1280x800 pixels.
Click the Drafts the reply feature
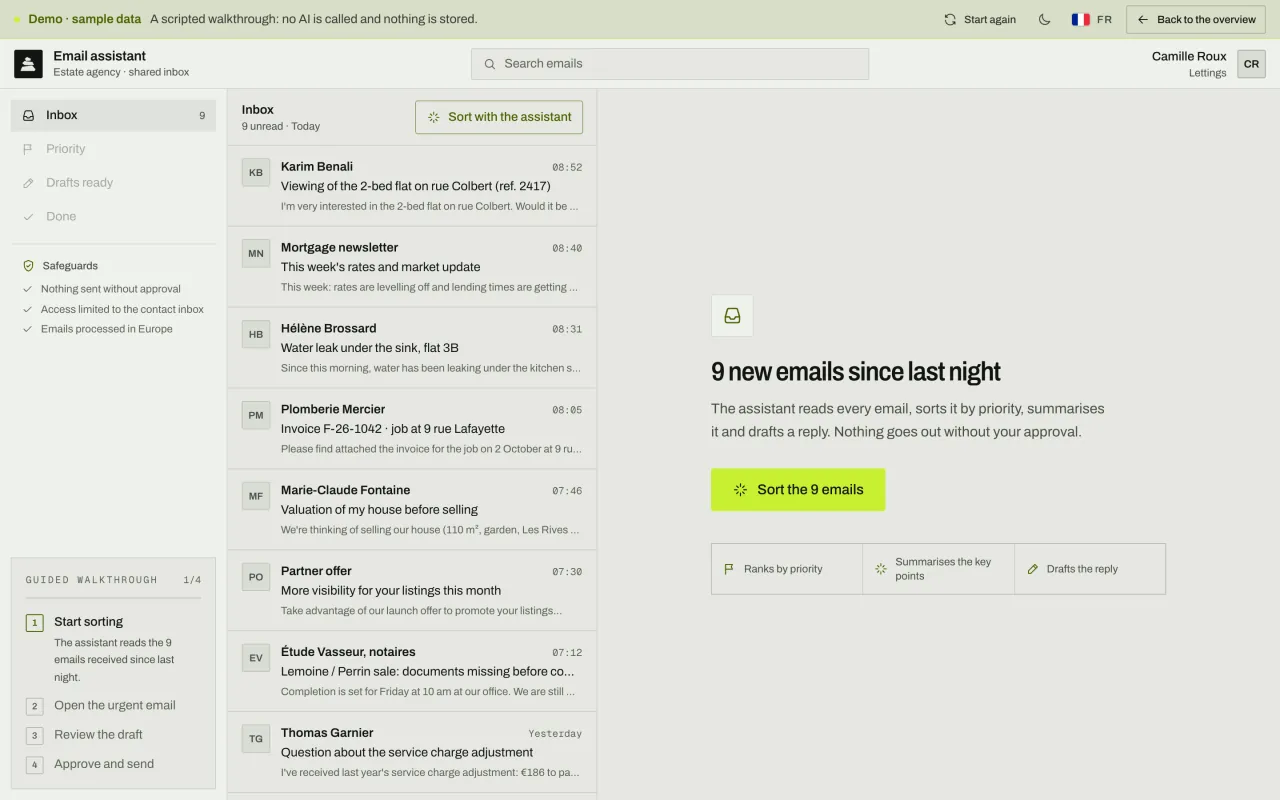(1090, 569)
